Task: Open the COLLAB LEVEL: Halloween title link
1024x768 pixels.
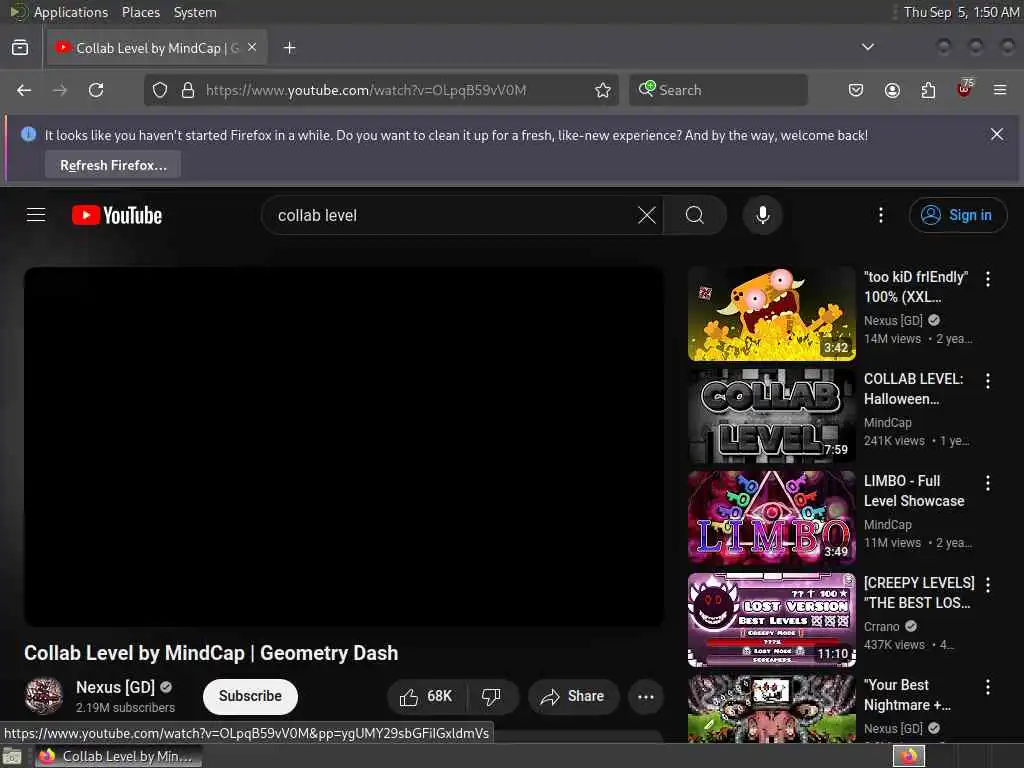Action: click(914, 389)
